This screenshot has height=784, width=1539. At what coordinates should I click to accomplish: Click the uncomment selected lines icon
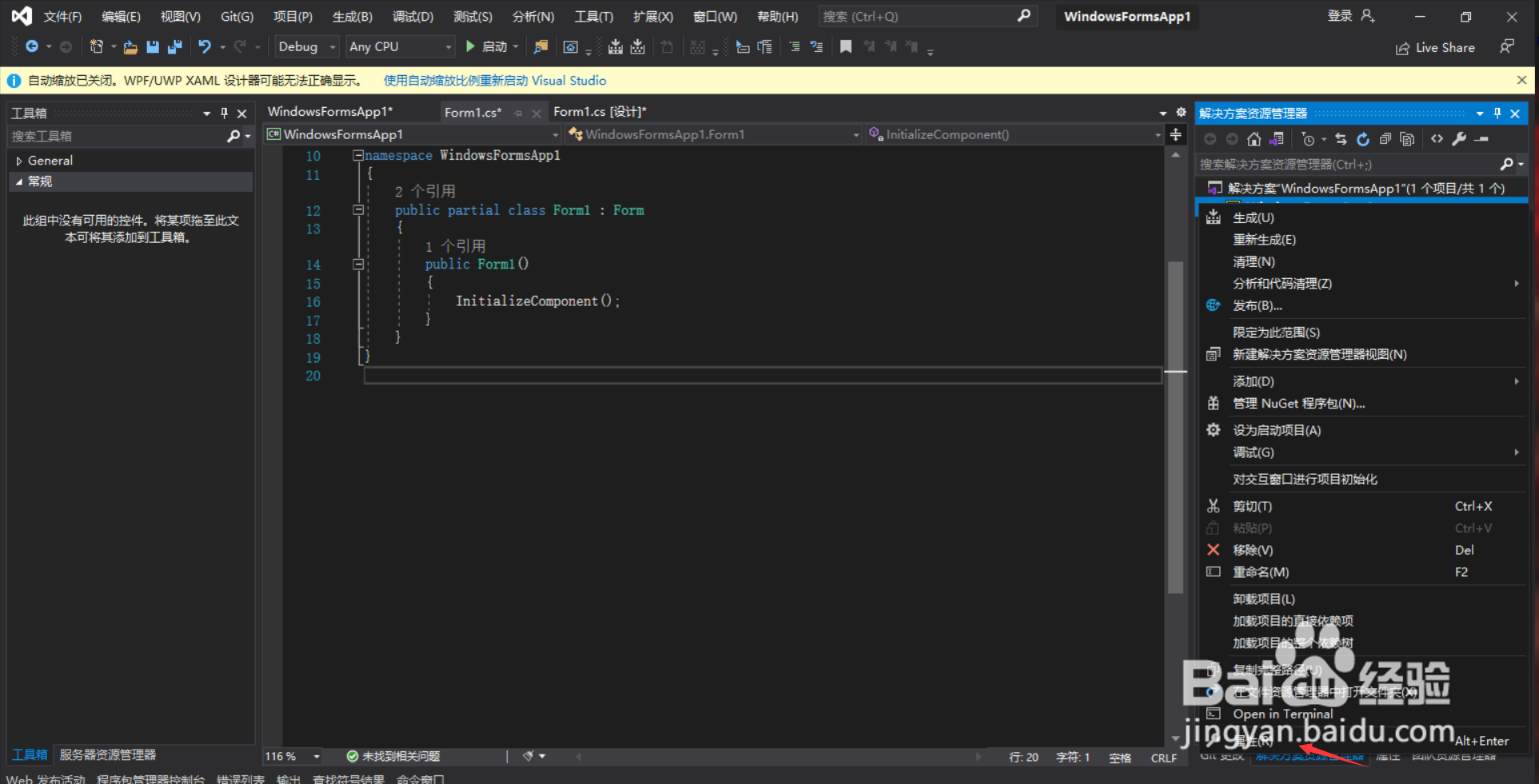[x=816, y=47]
